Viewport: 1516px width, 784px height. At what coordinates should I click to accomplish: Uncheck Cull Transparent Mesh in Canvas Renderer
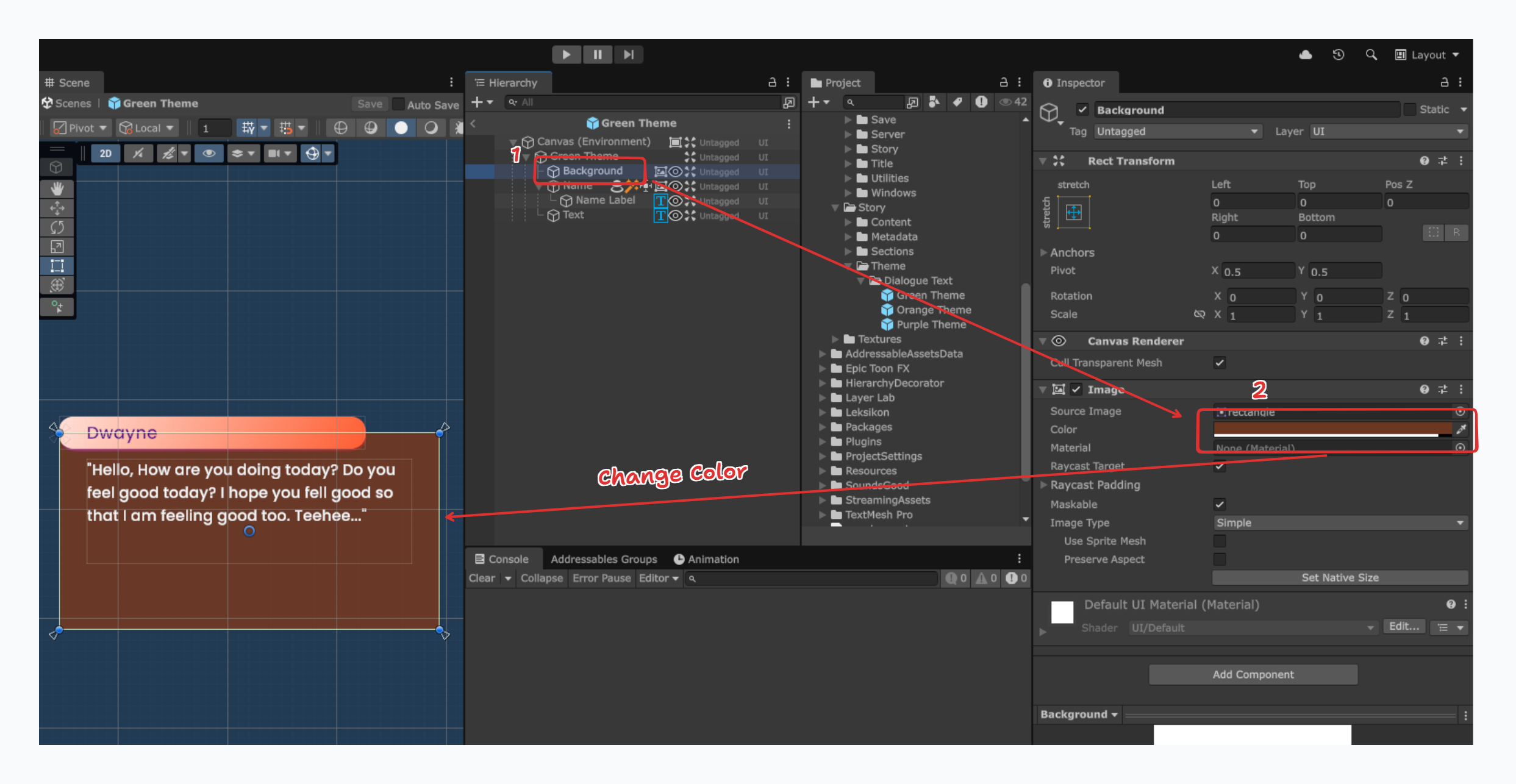point(1219,363)
